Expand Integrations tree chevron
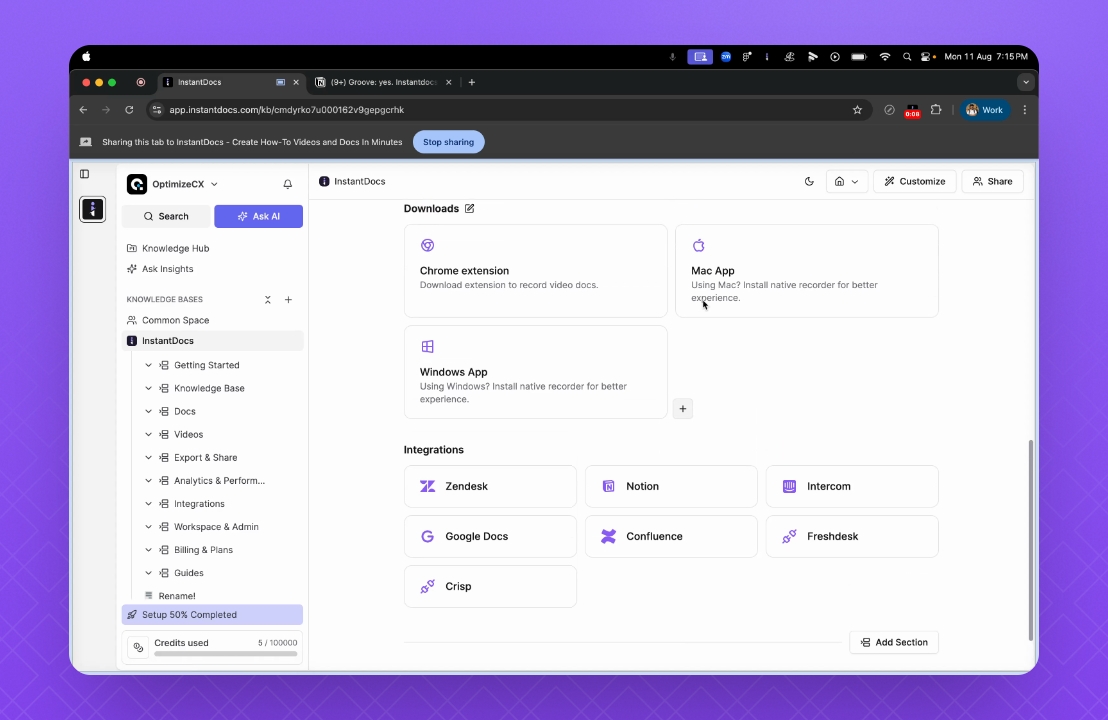This screenshot has width=1108, height=720. 148,504
